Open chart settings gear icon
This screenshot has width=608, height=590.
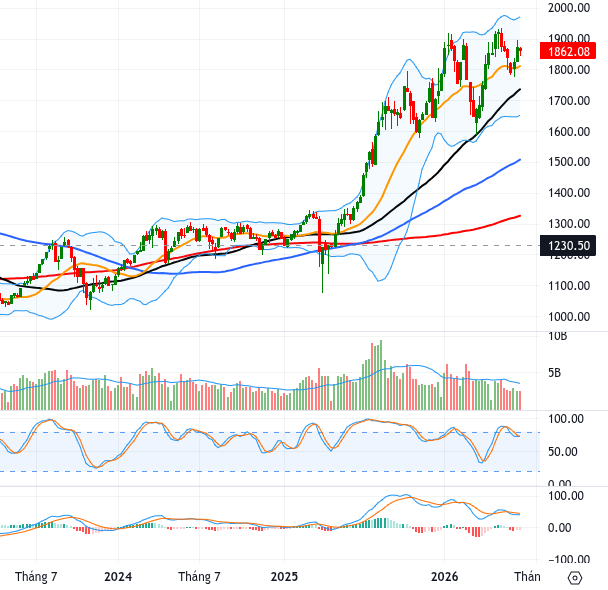click(x=575, y=578)
